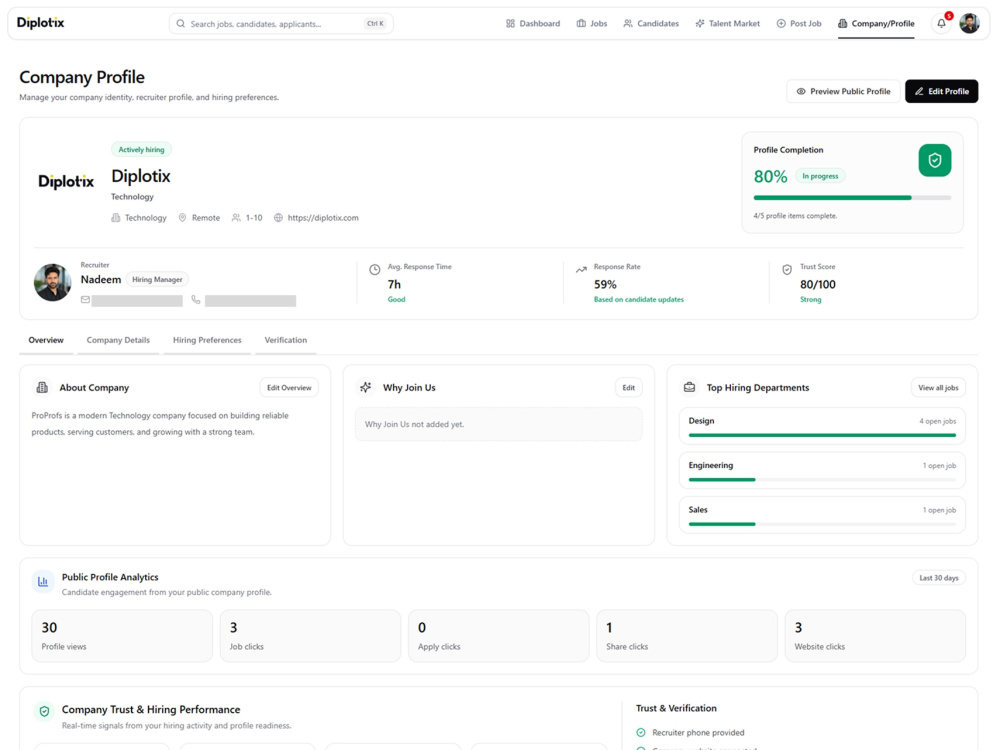The width and height of the screenshot is (1000, 750).
Task: Click the About Company building icon
Action: coord(42,387)
